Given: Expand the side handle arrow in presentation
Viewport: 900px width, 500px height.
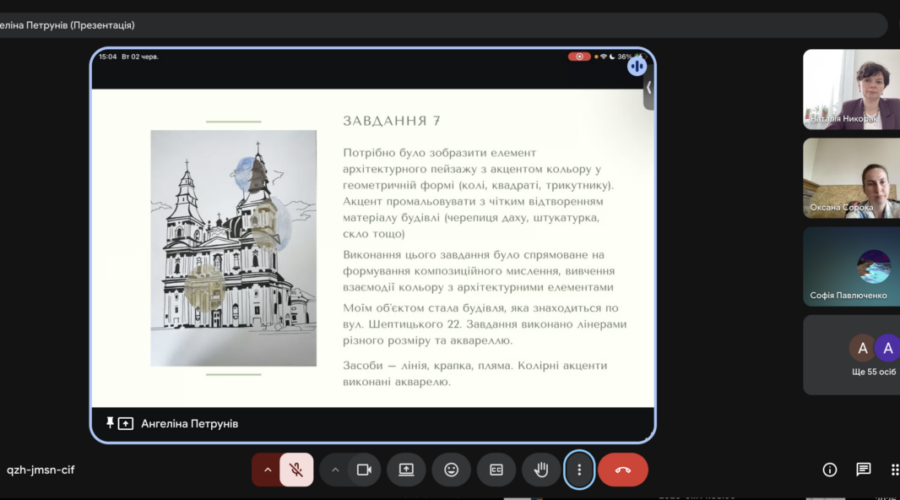Looking at the screenshot, I should tap(649, 87).
